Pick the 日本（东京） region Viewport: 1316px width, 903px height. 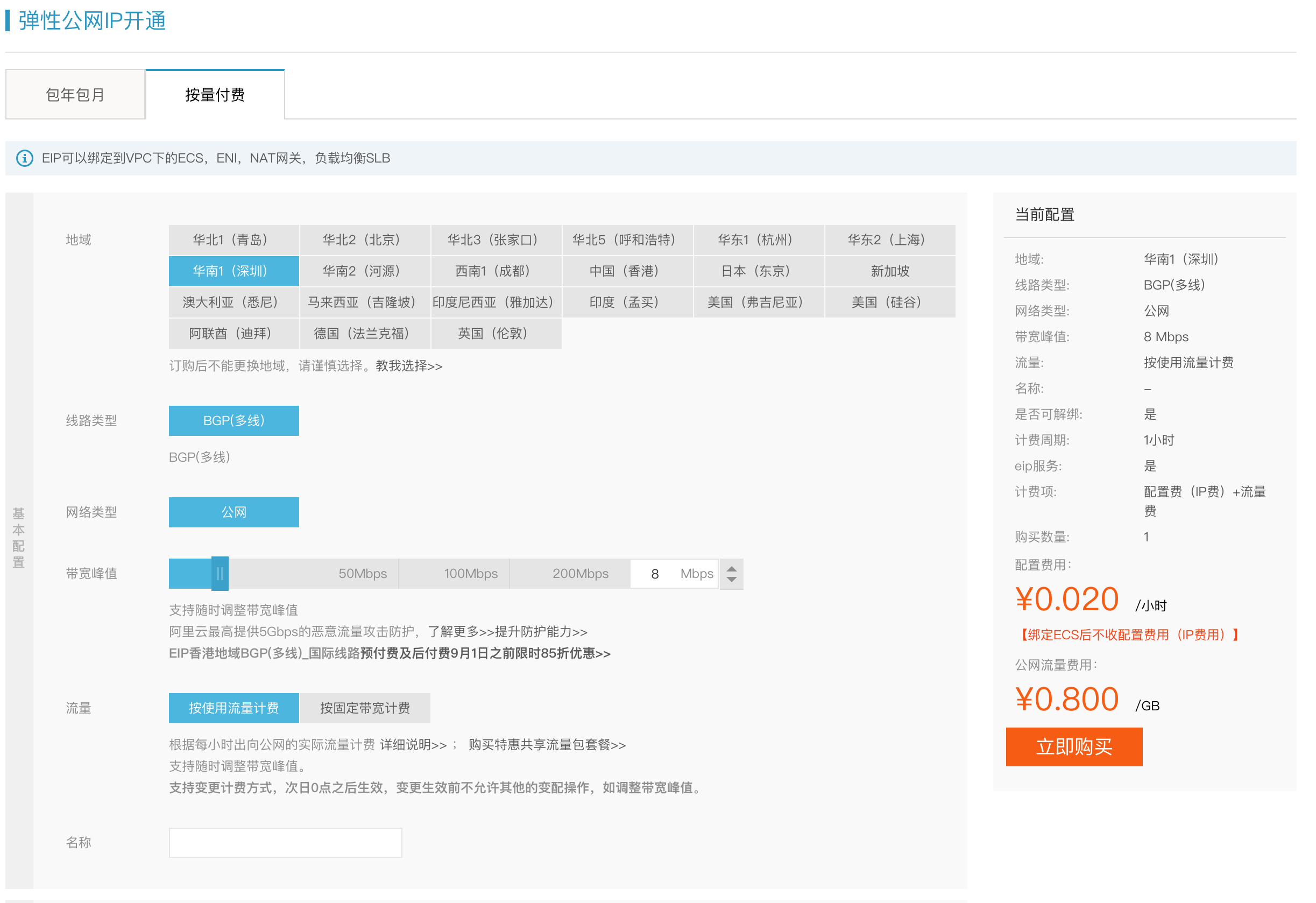[x=759, y=271]
